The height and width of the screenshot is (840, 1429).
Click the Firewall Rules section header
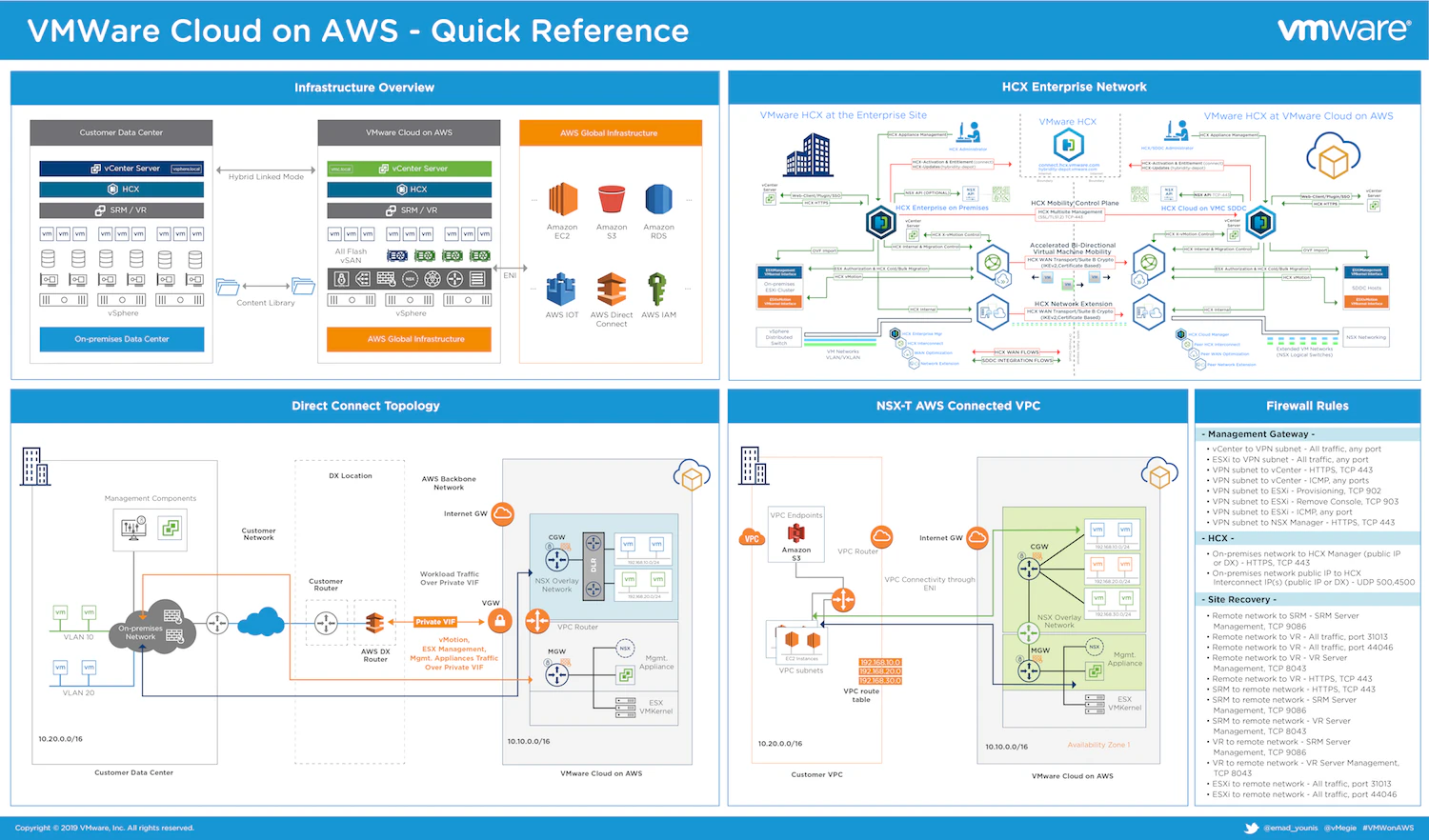pos(1307,406)
